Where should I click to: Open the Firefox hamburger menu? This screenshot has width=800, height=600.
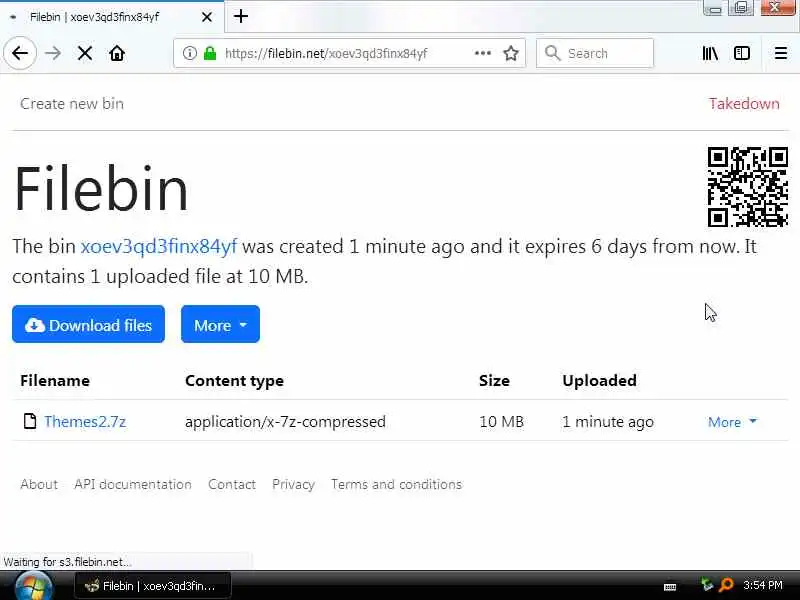(x=781, y=53)
